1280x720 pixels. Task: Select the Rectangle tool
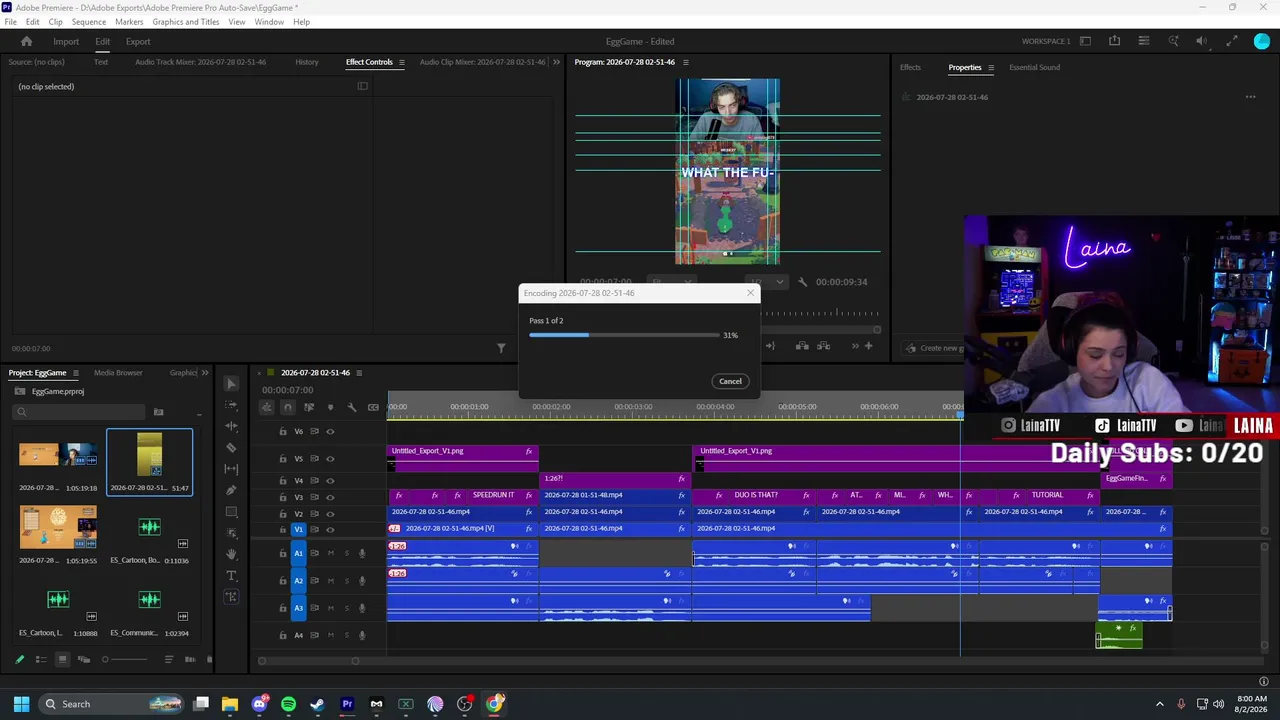(x=231, y=512)
